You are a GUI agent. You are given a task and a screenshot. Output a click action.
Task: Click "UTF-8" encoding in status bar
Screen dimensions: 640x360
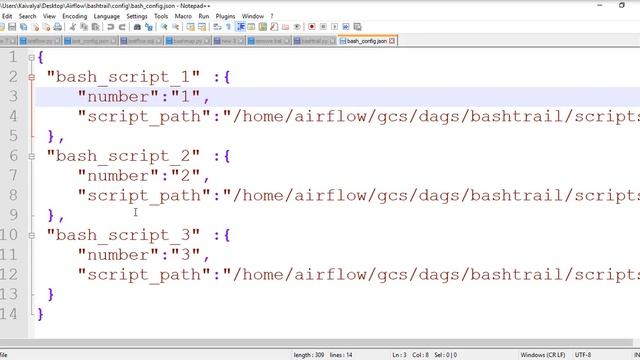click(x=583, y=355)
